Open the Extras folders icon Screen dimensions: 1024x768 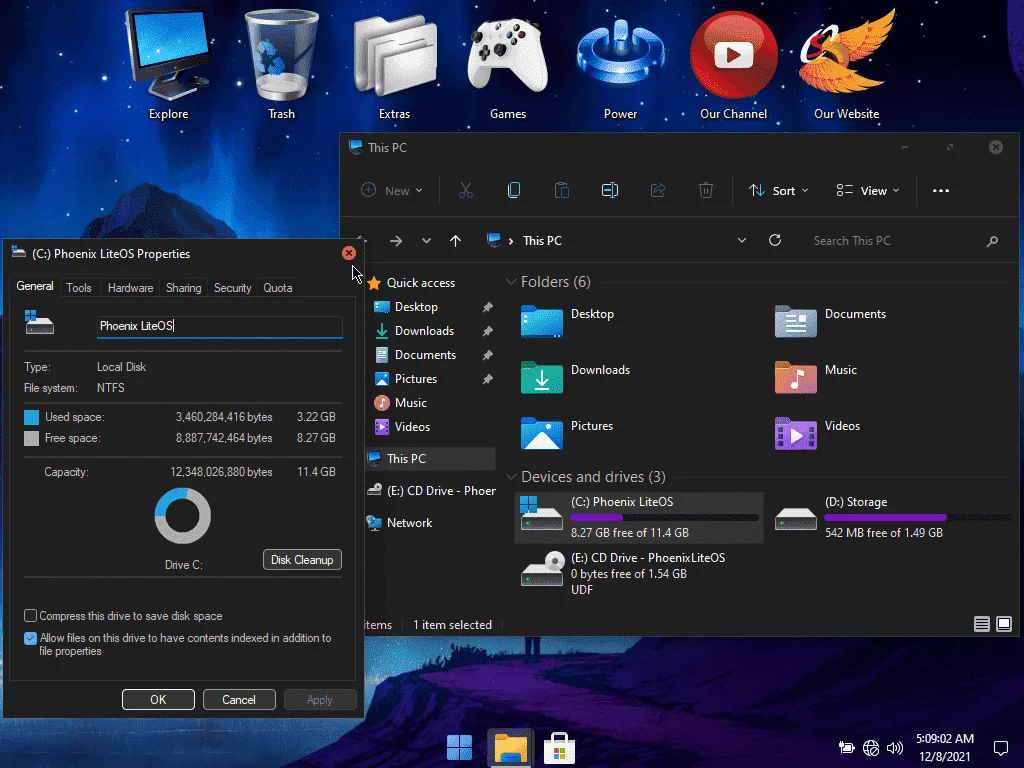(x=394, y=65)
